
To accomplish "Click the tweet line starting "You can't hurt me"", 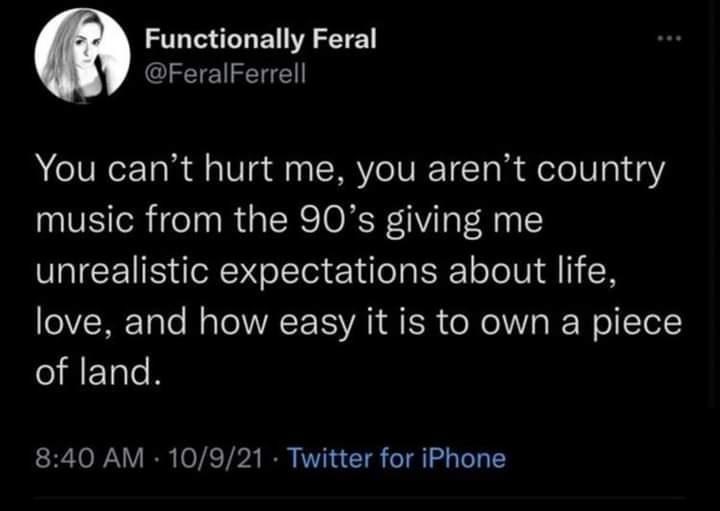I will [350, 169].
